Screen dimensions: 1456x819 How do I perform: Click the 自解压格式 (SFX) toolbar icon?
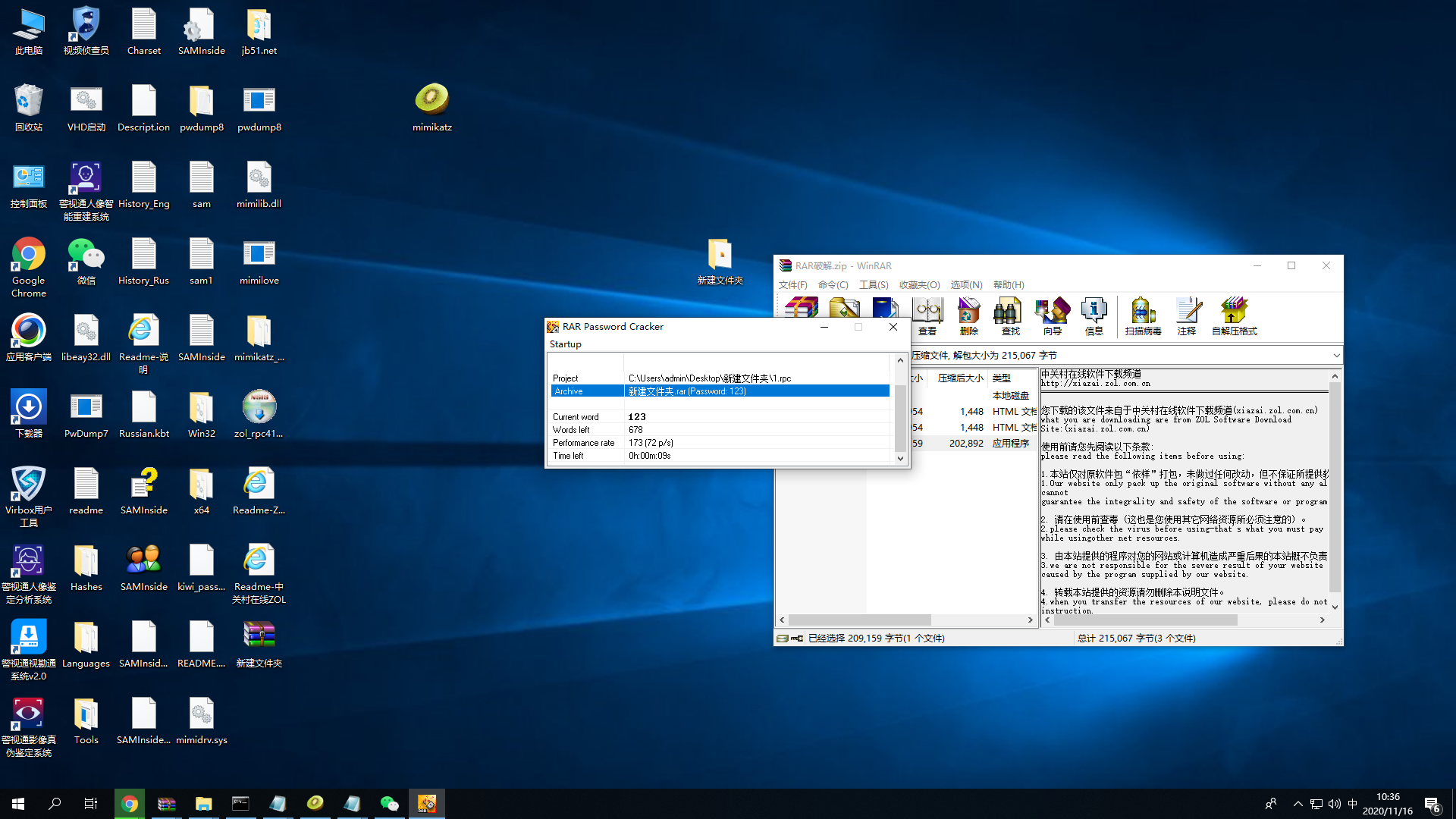[1234, 315]
